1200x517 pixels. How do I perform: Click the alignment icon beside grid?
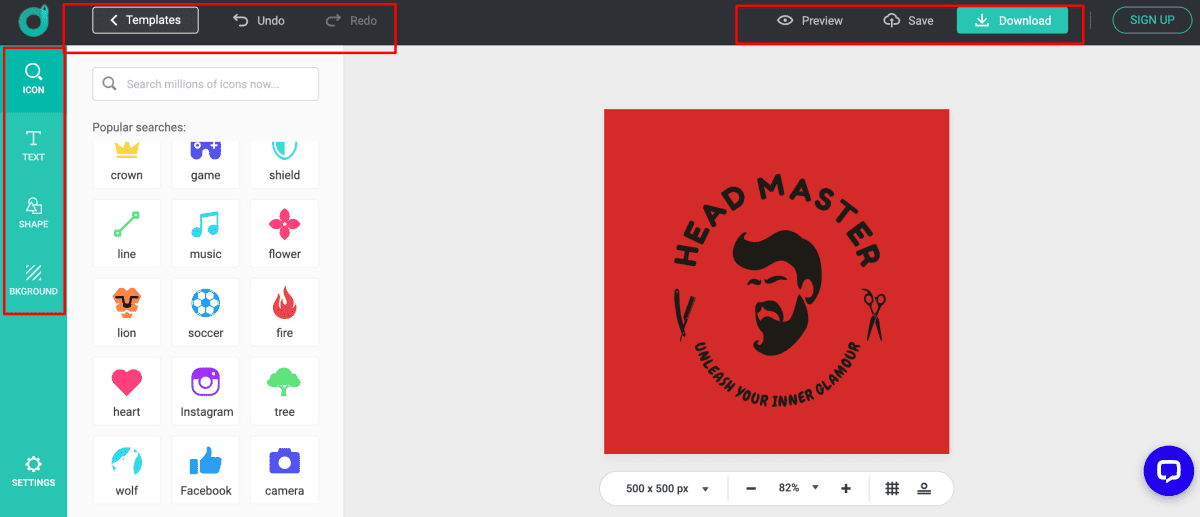point(924,488)
